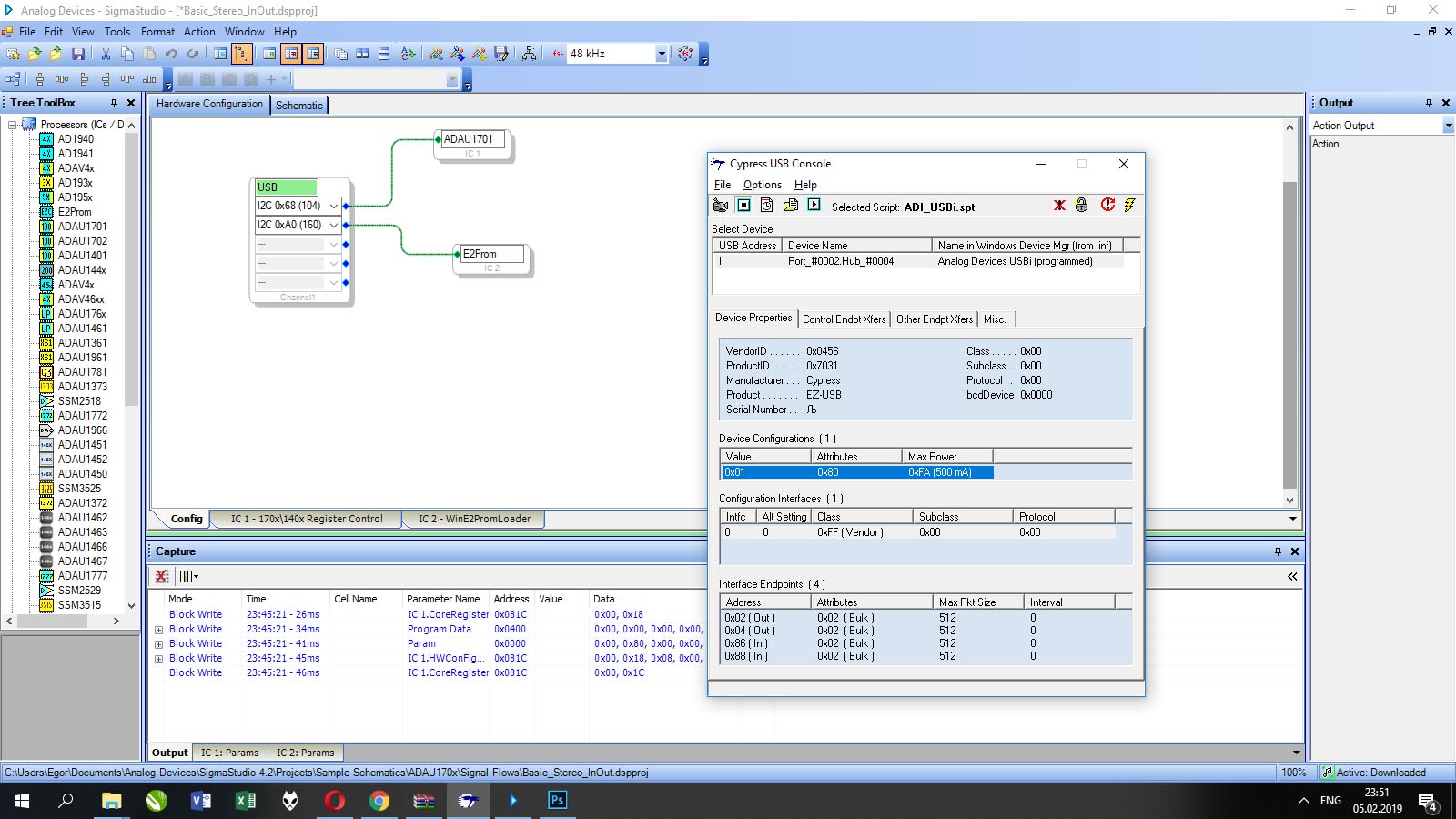Open the I2C 0x68 (104) dropdown
1456x819 pixels.
333,207
